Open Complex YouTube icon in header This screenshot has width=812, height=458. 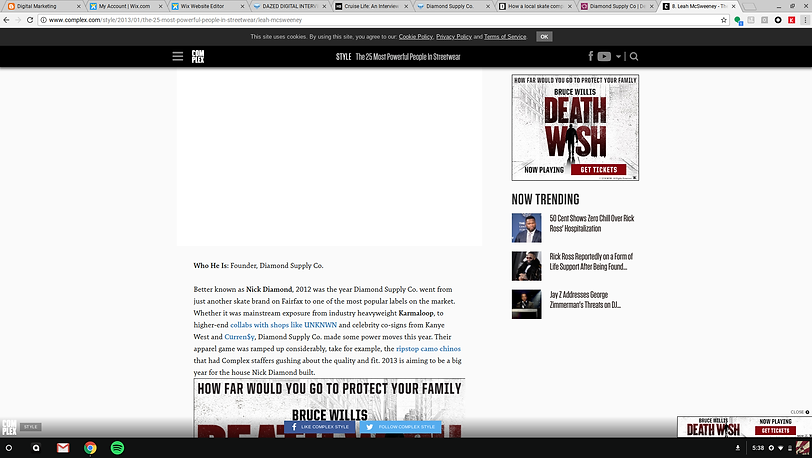point(604,56)
